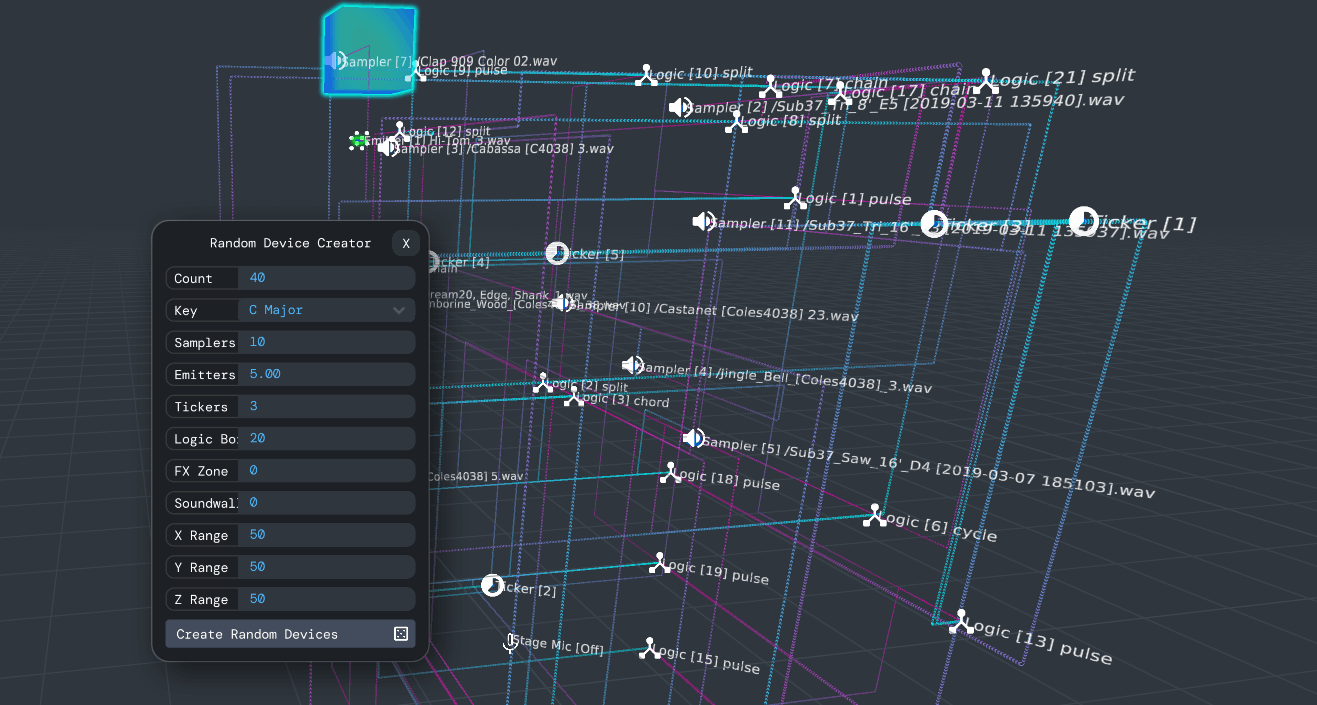Click the Sampler [5] Sub37_Saw speaker icon
The image size is (1317, 705).
(x=692, y=437)
